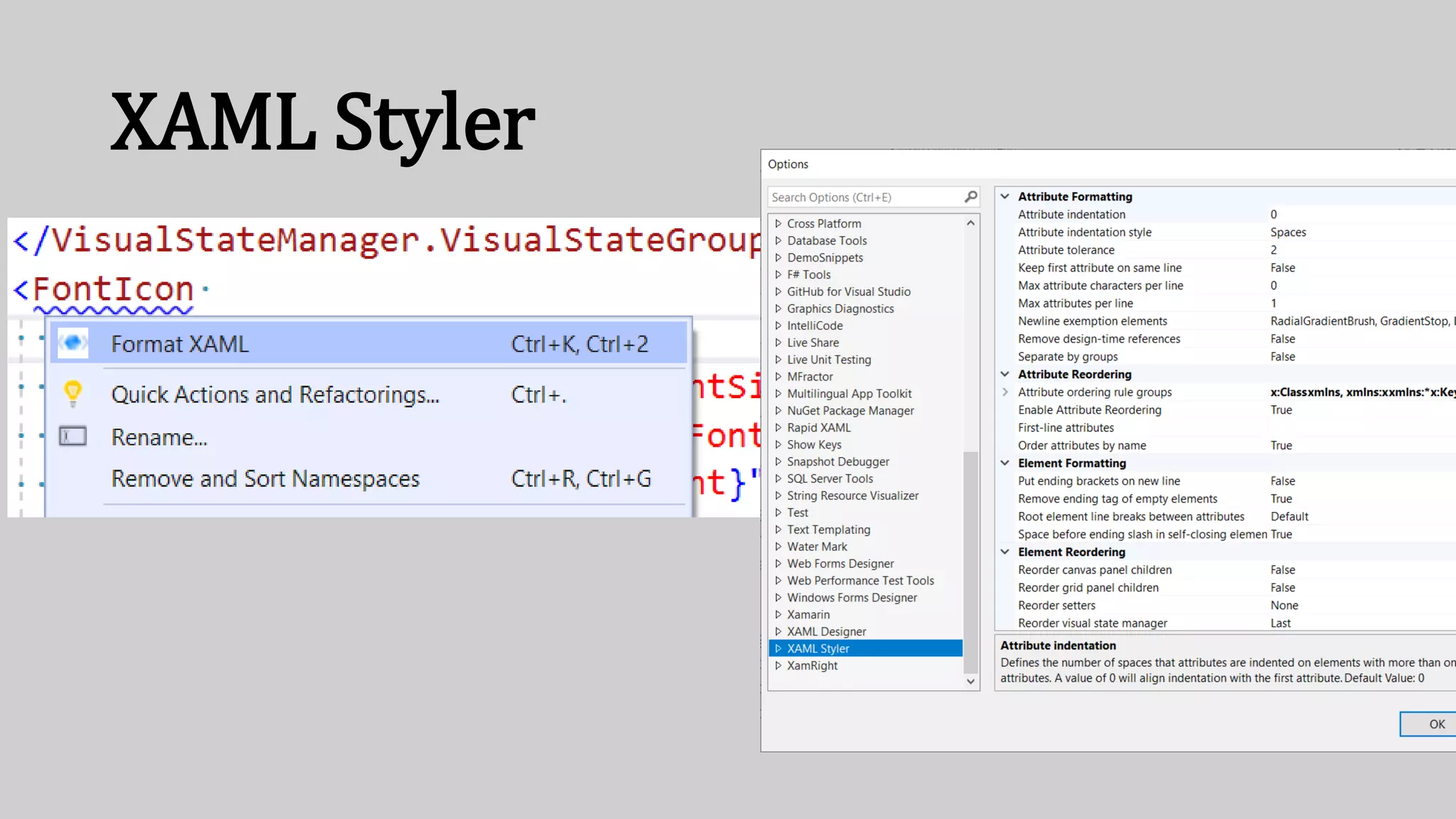Select IntelliCode in options tree

[815, 326]
